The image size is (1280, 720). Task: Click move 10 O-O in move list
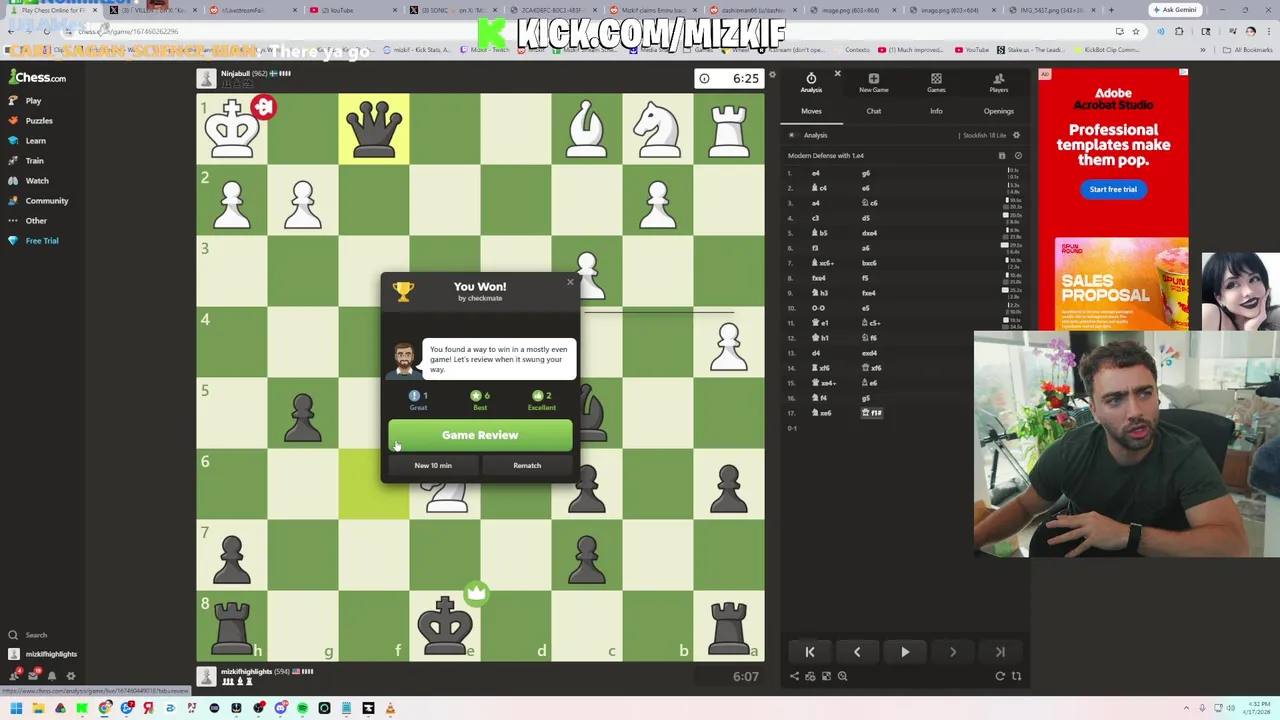click(817, 308)
